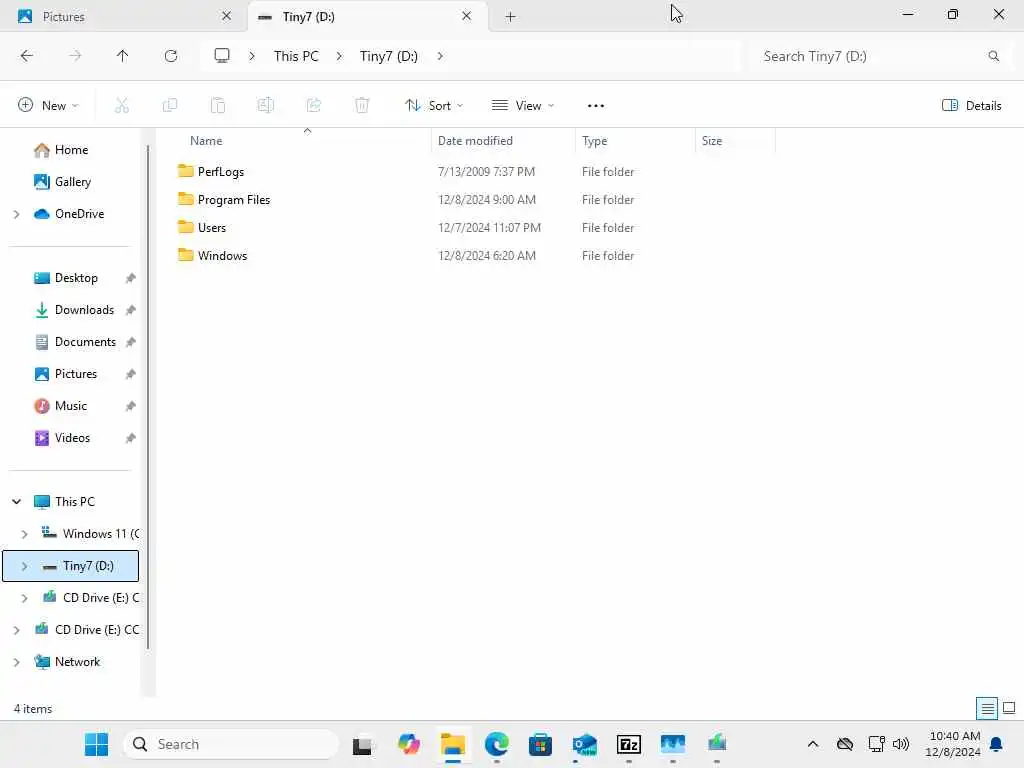
Task: Sort by the Name column header
Action: click(206, 141)
